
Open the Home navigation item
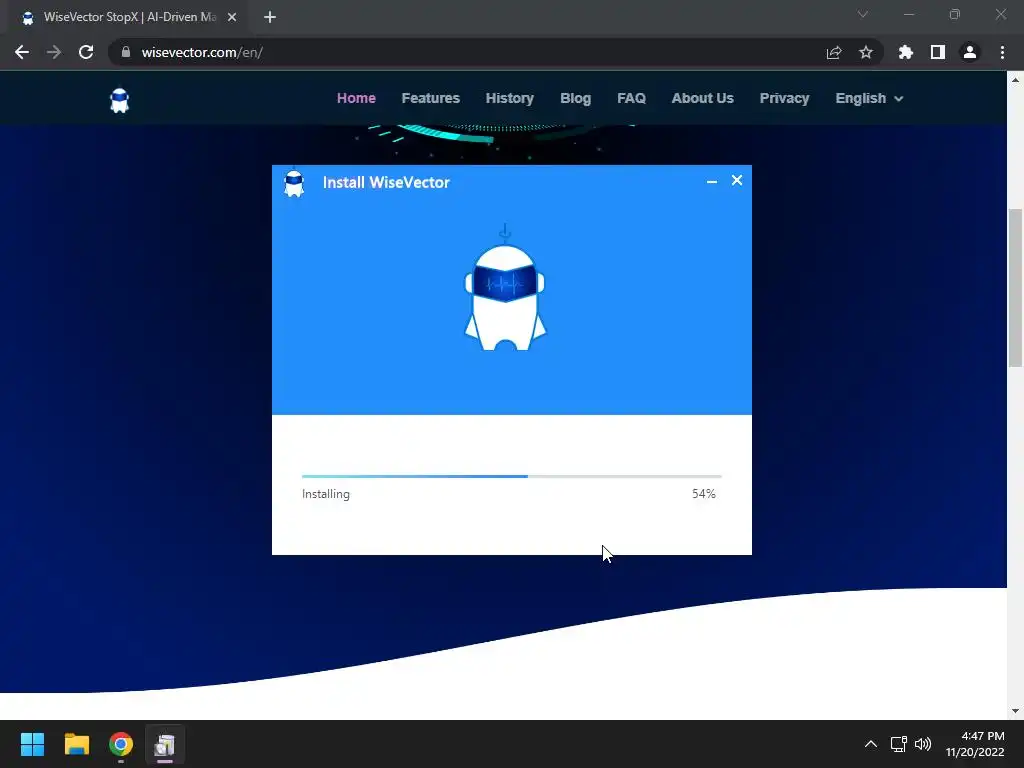pyautogui.click(x=356, y=98)
